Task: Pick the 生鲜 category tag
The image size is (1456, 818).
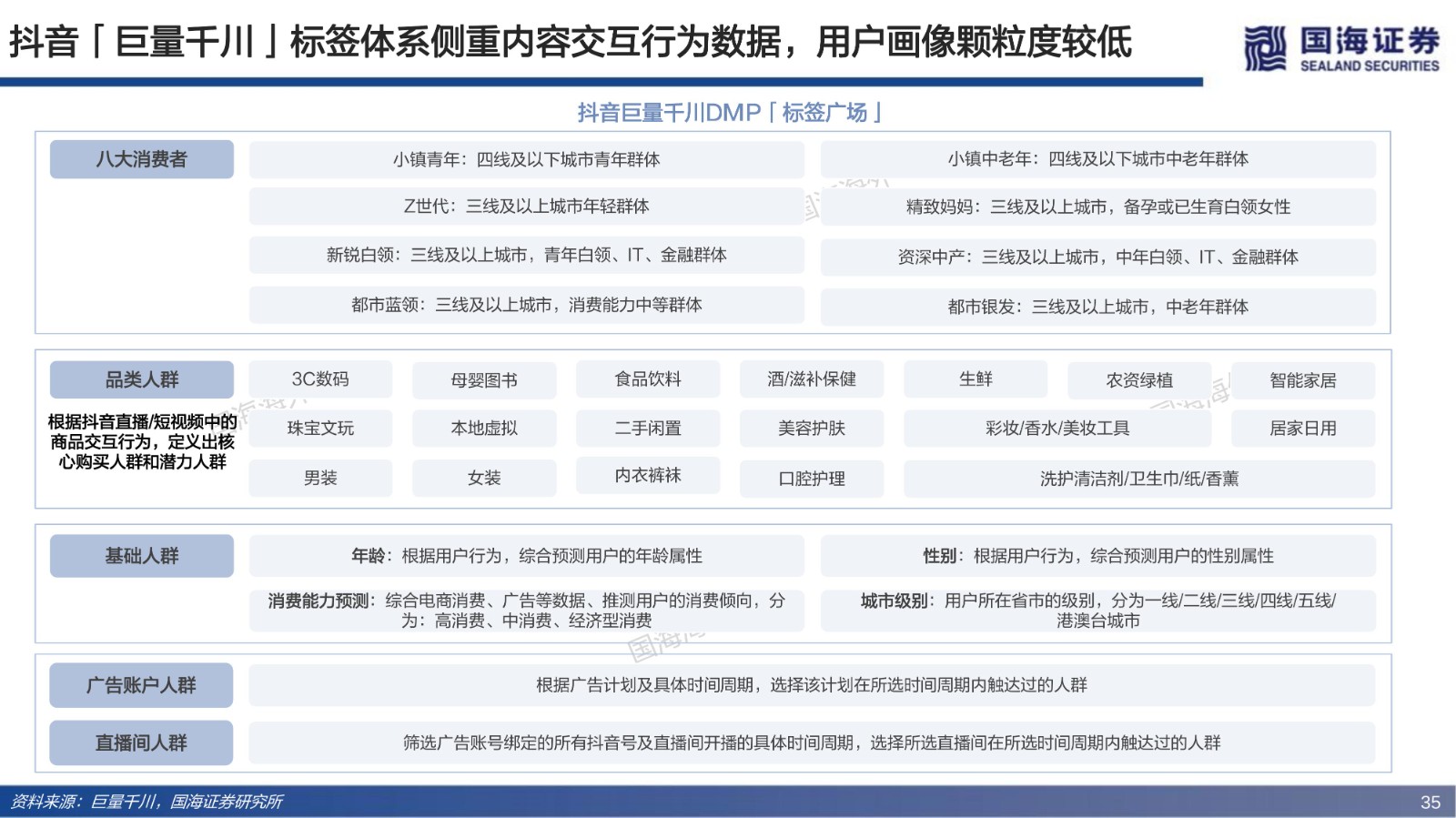Action: click(x=976, y=379)
